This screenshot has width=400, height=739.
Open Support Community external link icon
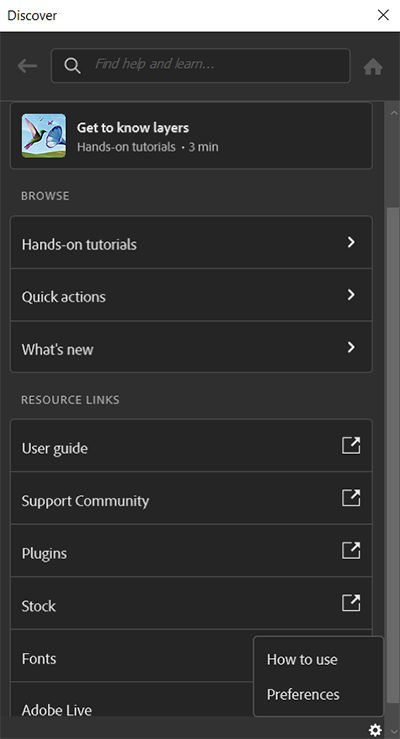point(351,498)
